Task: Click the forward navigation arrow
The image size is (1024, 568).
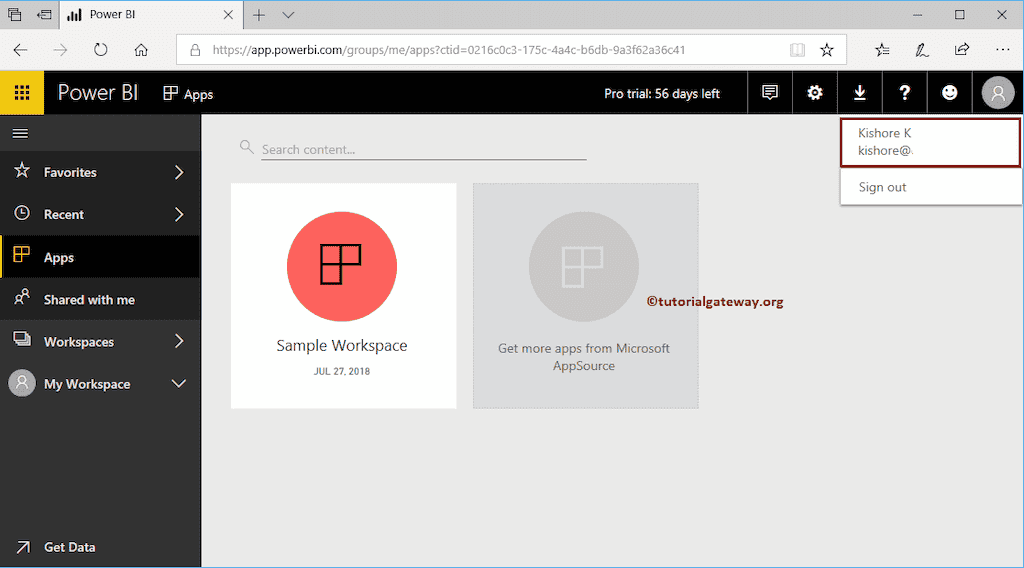Action: point(60,50)
